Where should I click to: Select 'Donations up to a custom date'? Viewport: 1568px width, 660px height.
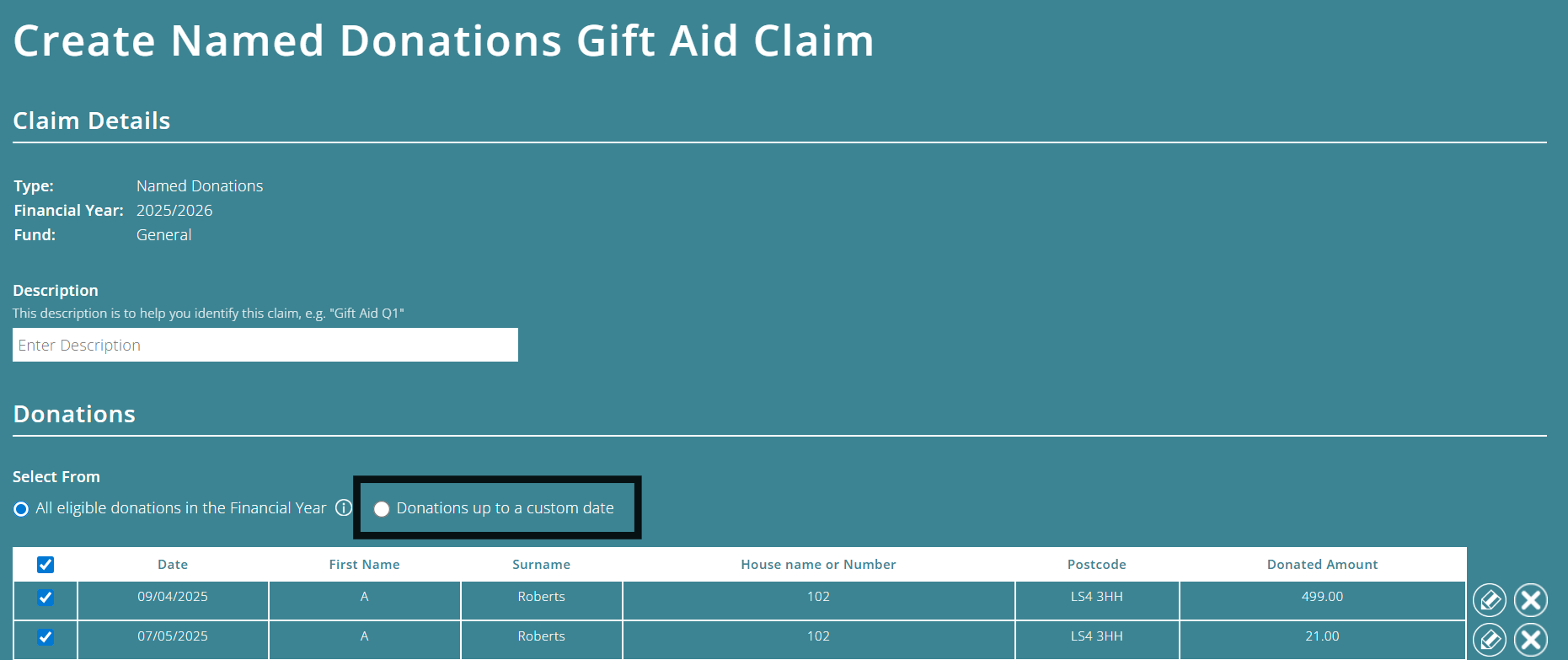coord(382,508)
